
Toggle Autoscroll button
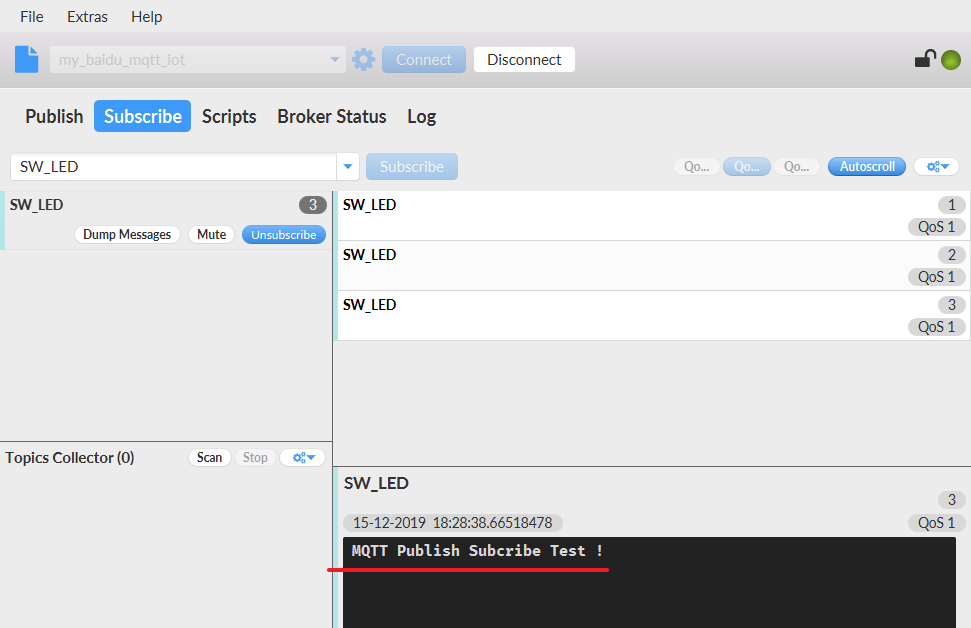[x=866, y=167]
